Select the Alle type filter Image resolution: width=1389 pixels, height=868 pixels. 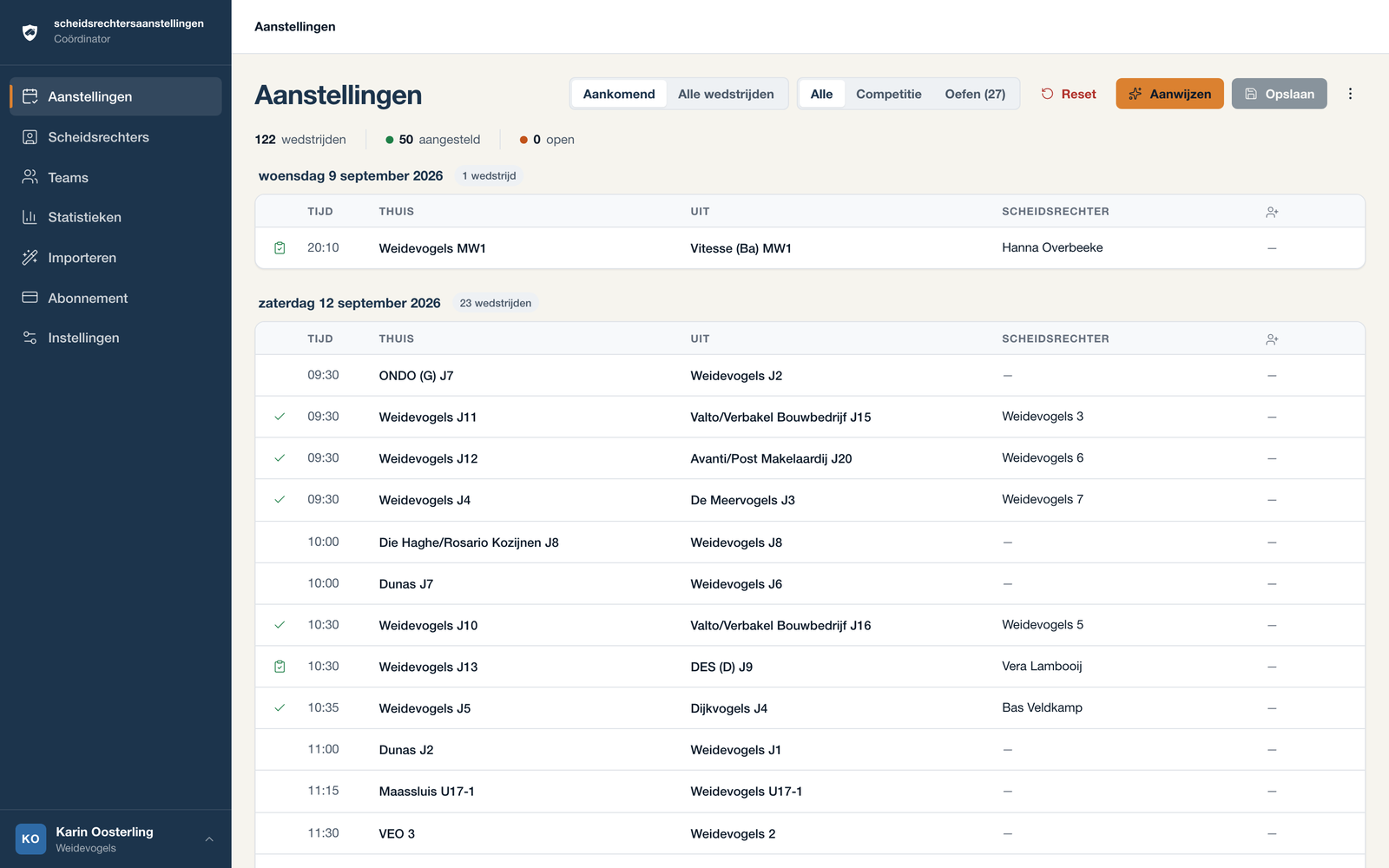click(x=821, y=94)
